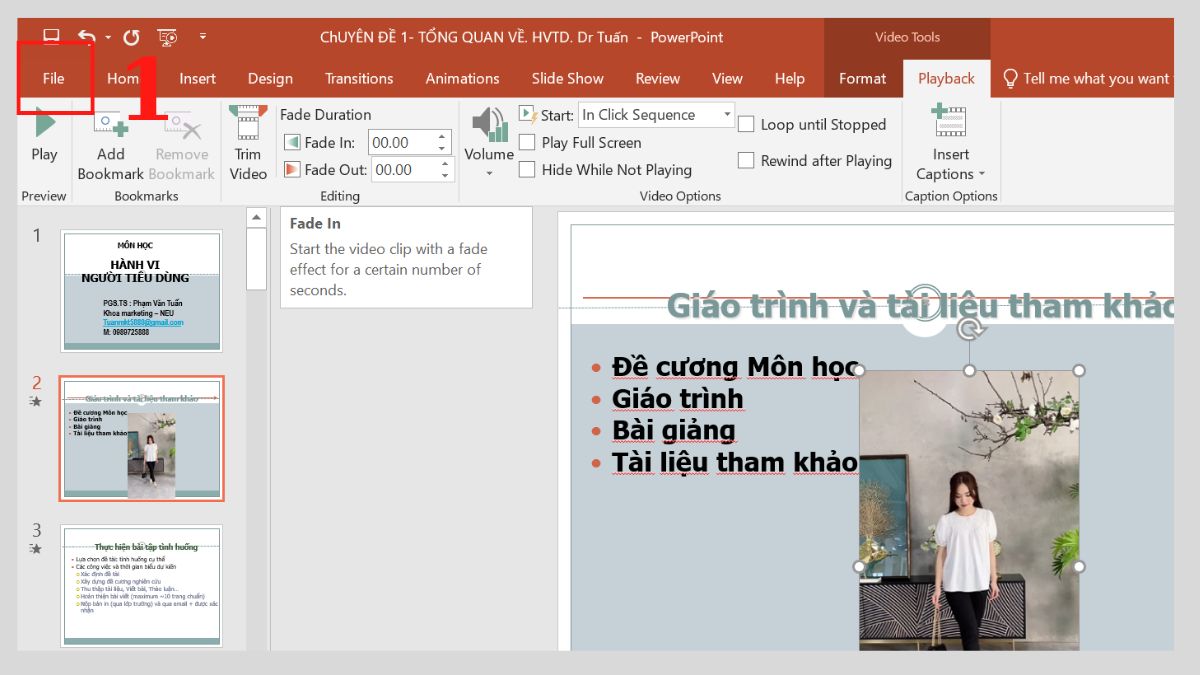
Task: Enable Rewind after Playing
Action: coord(746,160)
